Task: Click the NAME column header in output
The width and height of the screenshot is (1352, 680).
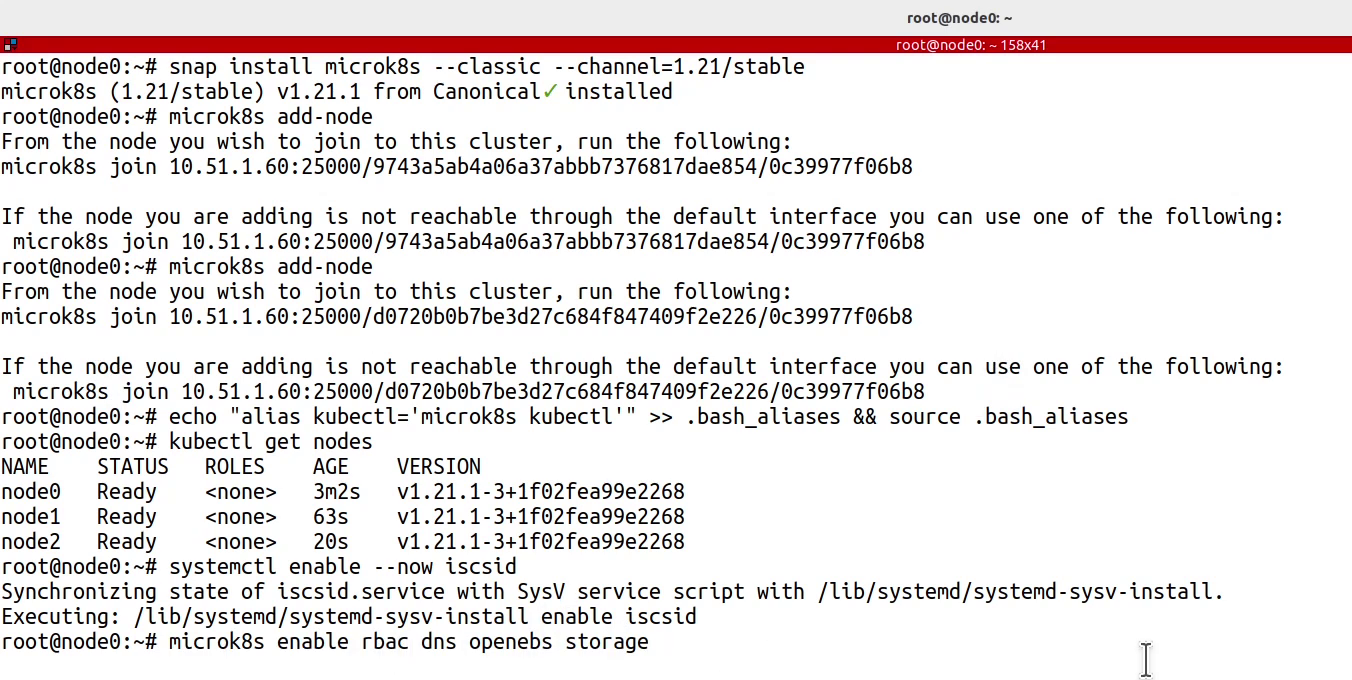Action: (25, 467)
